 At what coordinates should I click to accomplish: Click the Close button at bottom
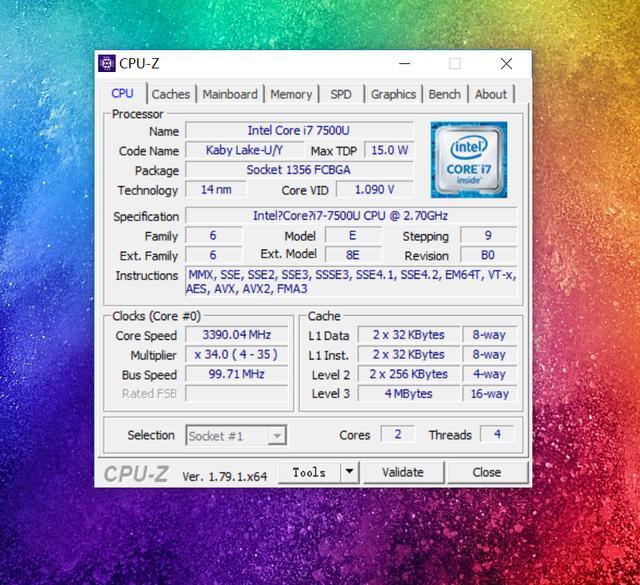pos(487,472)
